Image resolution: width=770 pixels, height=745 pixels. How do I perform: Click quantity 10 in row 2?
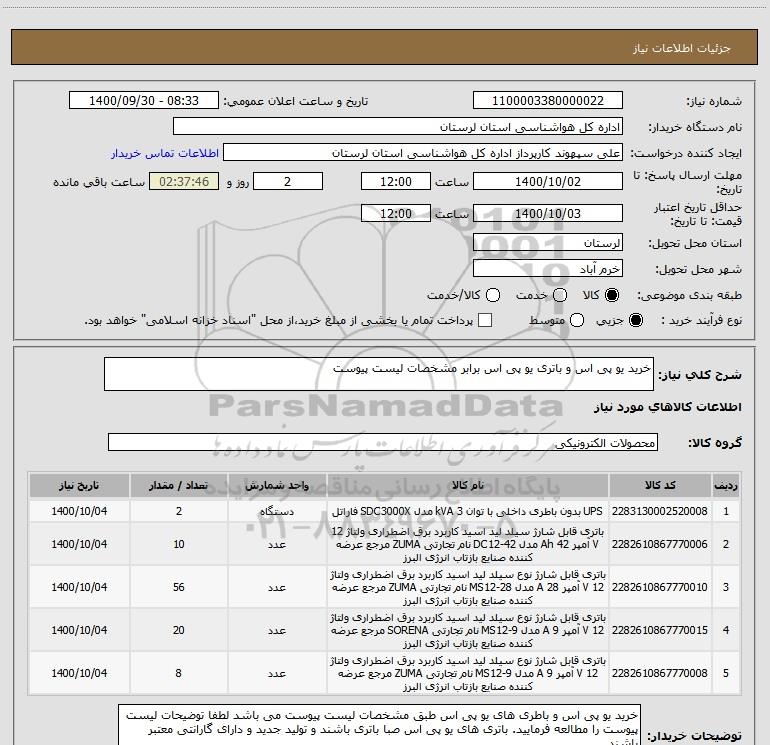click(x=179, y=544)
